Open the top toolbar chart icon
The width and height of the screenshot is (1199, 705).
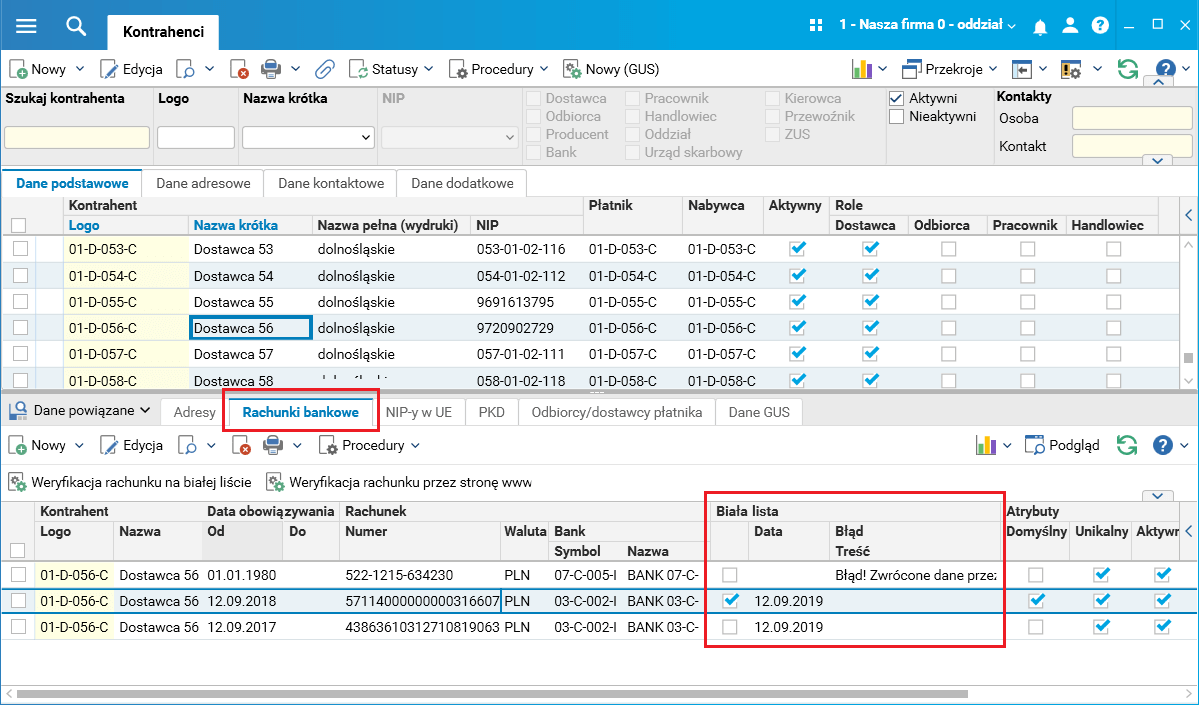coord(861,69)
